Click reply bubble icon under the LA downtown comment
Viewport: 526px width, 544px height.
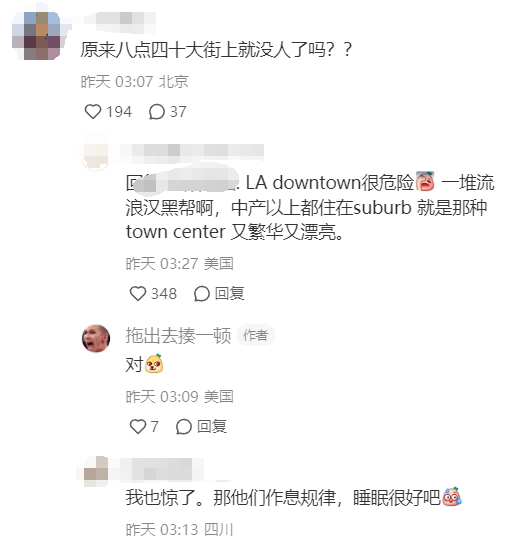pyautogui.click(x=202, y=294)
